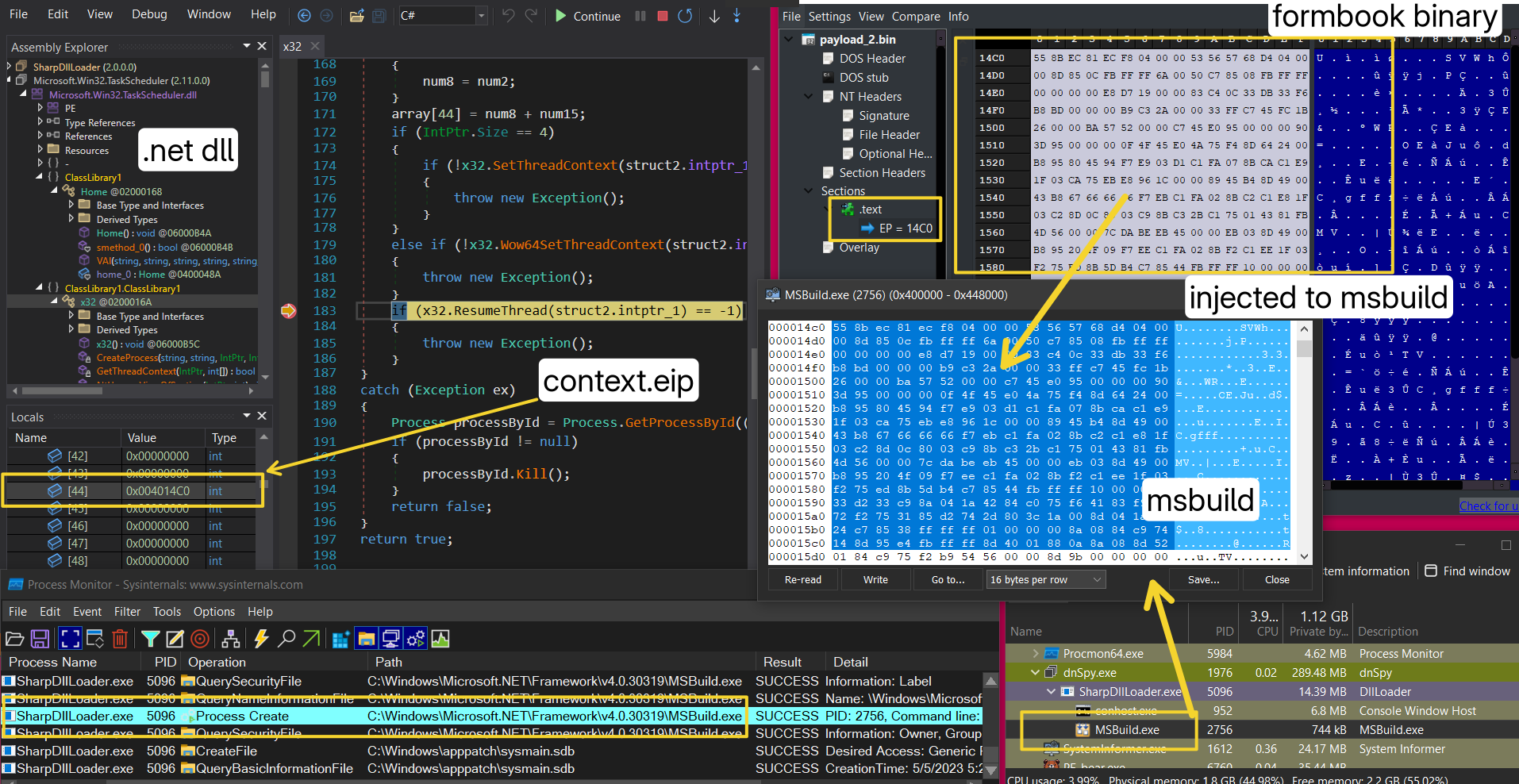
Task: Toggle show file system activity button
Action: (366, 639)
